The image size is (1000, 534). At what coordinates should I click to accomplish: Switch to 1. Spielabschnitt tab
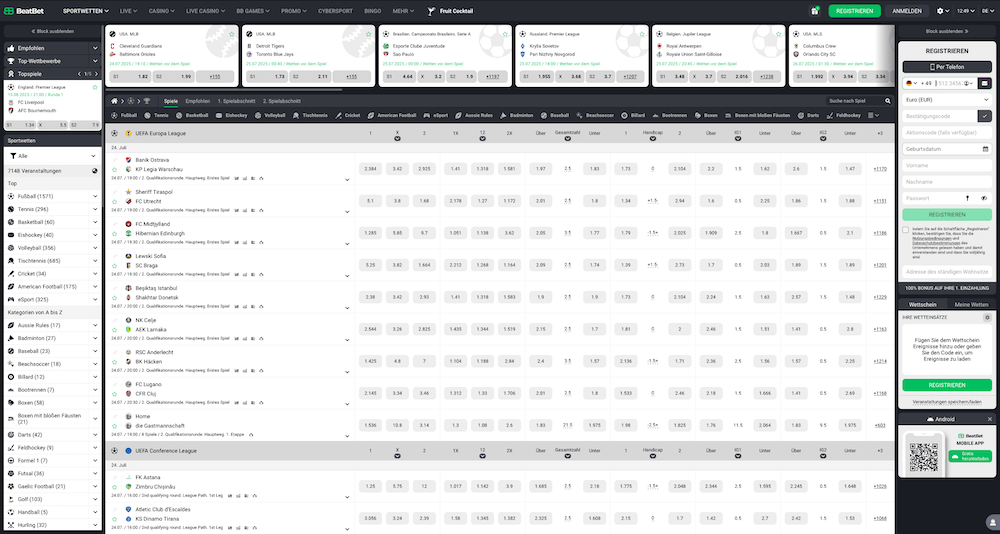(237, 101)
